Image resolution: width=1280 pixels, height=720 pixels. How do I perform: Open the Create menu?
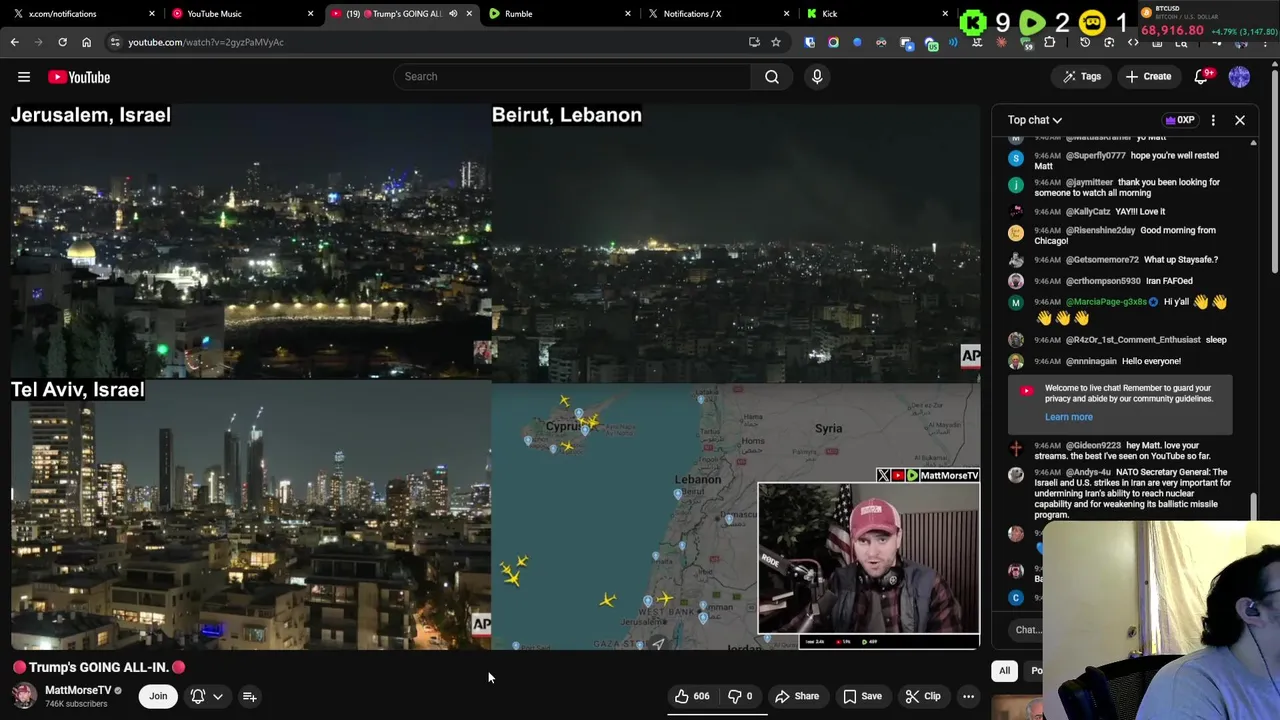[1148, 77]
